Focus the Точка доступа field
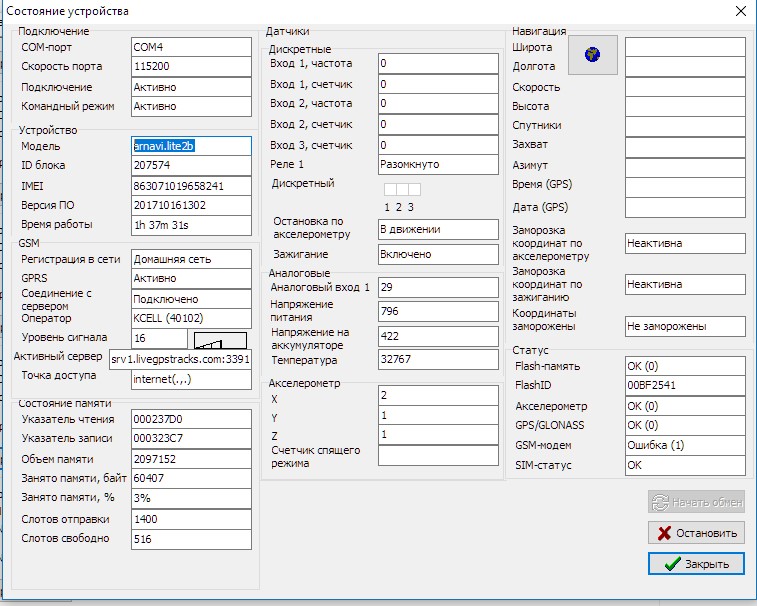Screen dimensions: 757x606 click(x=190, y=378)
